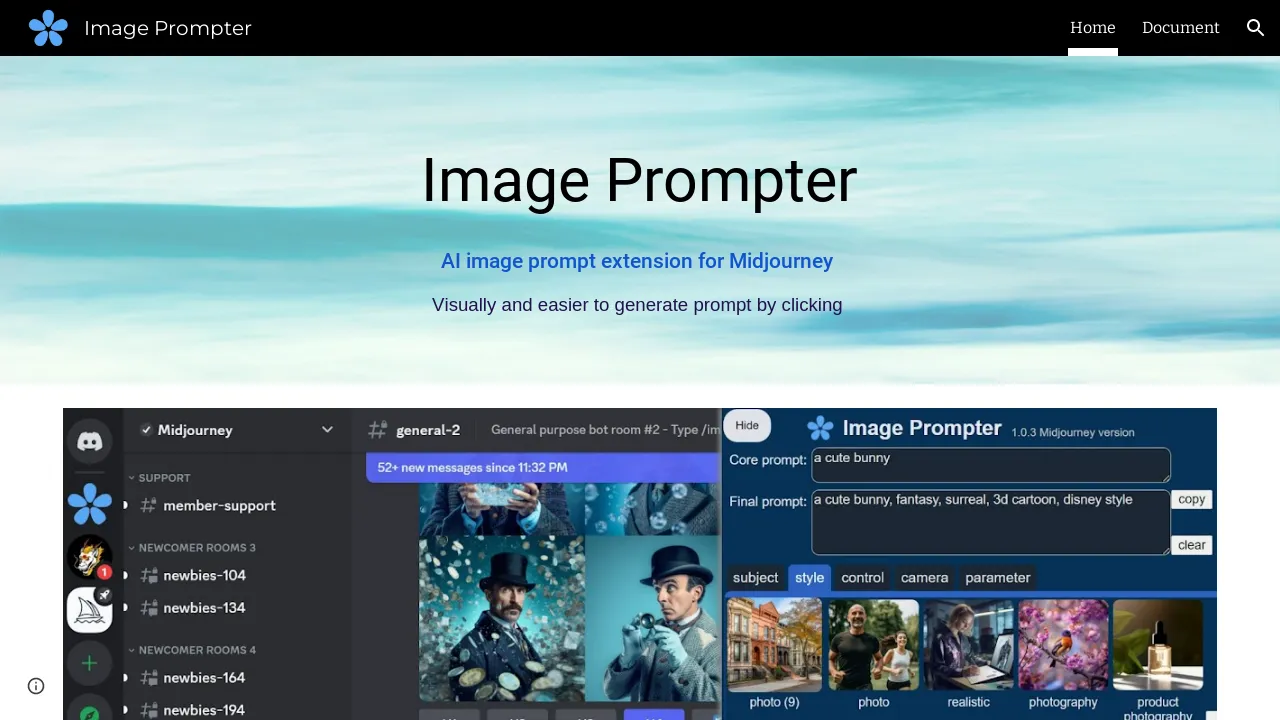Select the Midjourney sailboat server icon
The height and width of the screenshot is (720, 1280).
pos(89,609)
